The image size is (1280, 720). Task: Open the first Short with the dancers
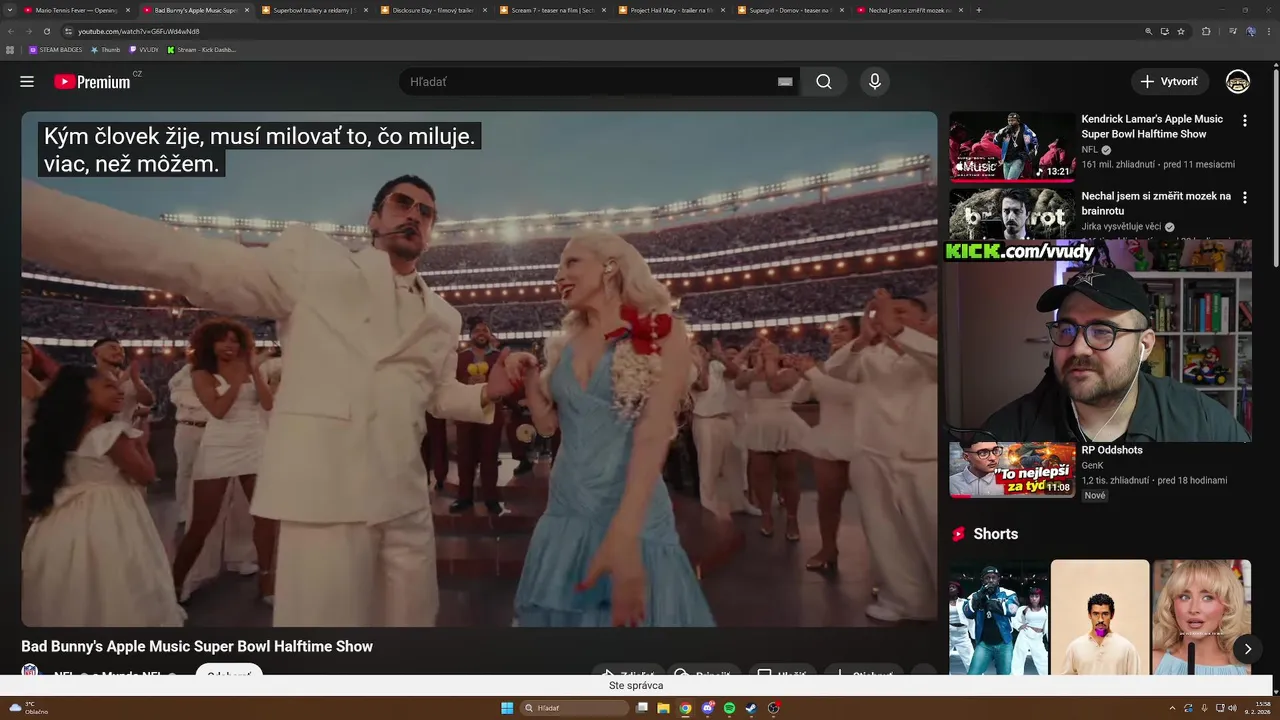998,617
